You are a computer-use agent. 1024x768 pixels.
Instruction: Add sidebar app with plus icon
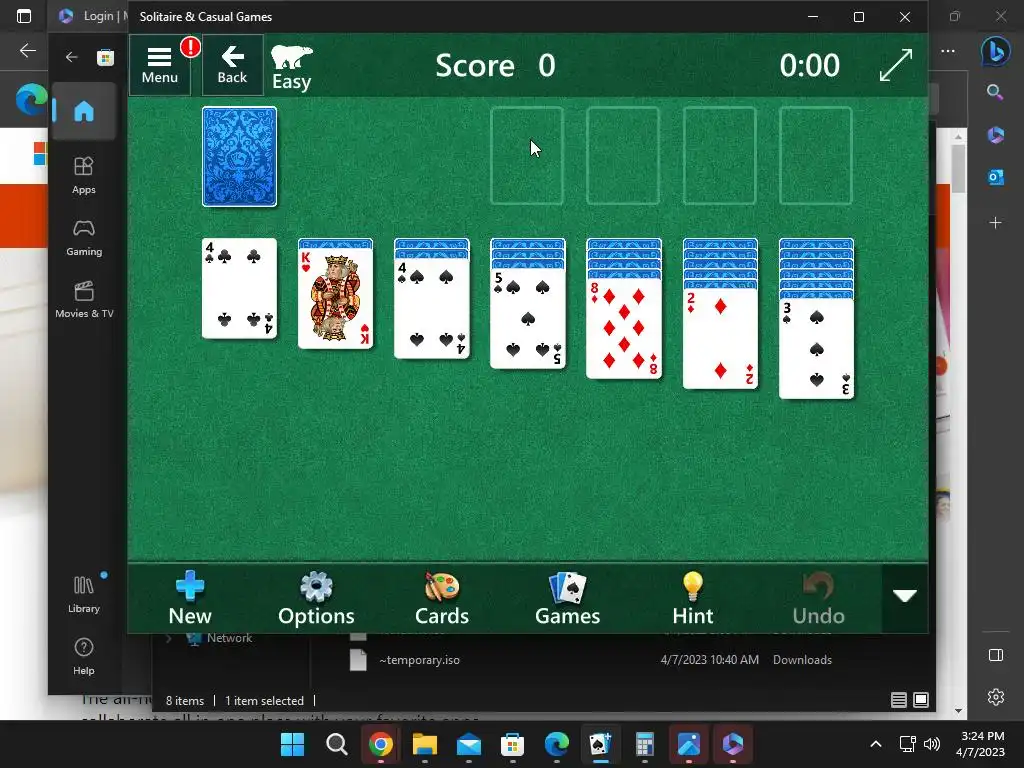tap(995, 223)
